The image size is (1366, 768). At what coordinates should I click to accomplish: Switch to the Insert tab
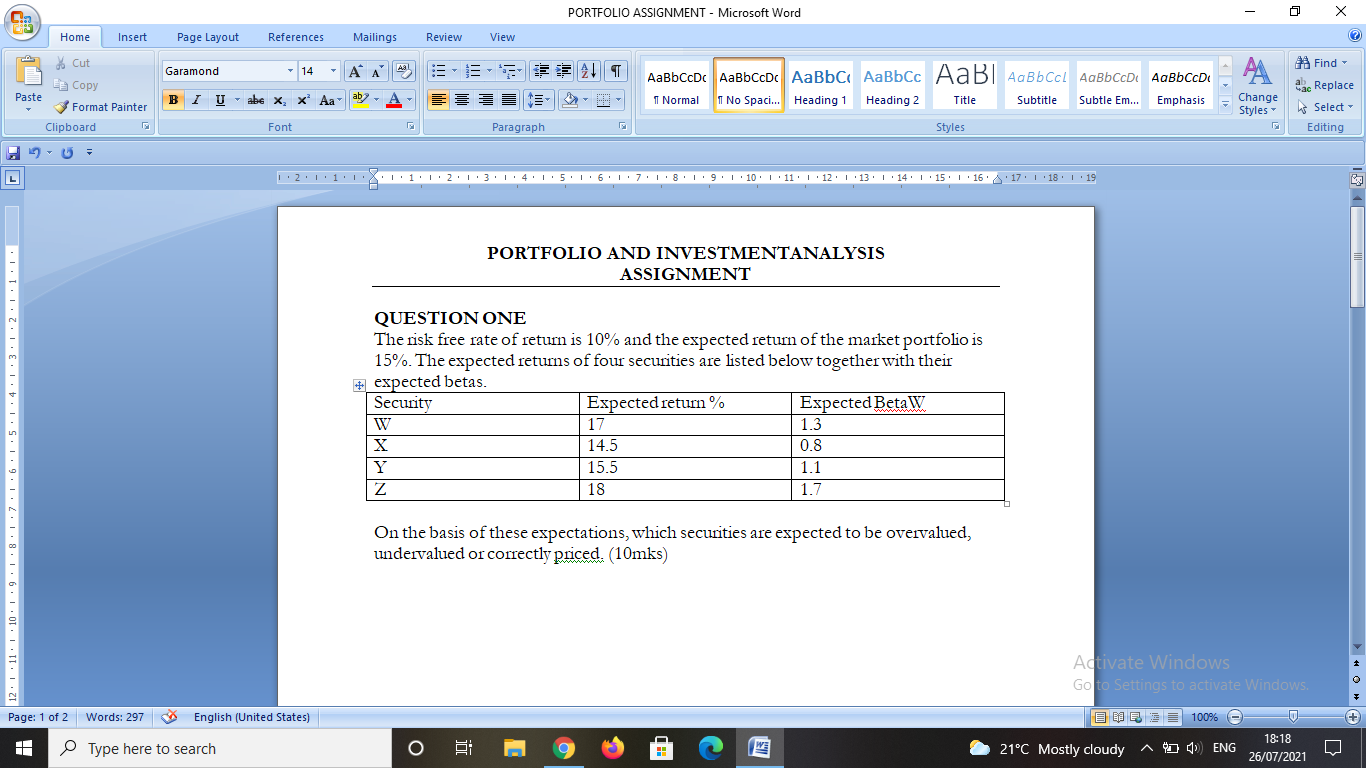point(132,37)
